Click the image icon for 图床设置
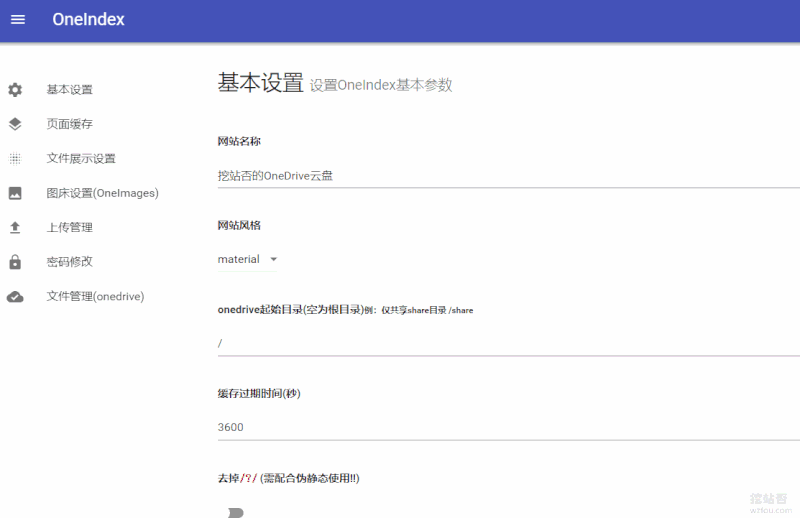 click(15, 193)
